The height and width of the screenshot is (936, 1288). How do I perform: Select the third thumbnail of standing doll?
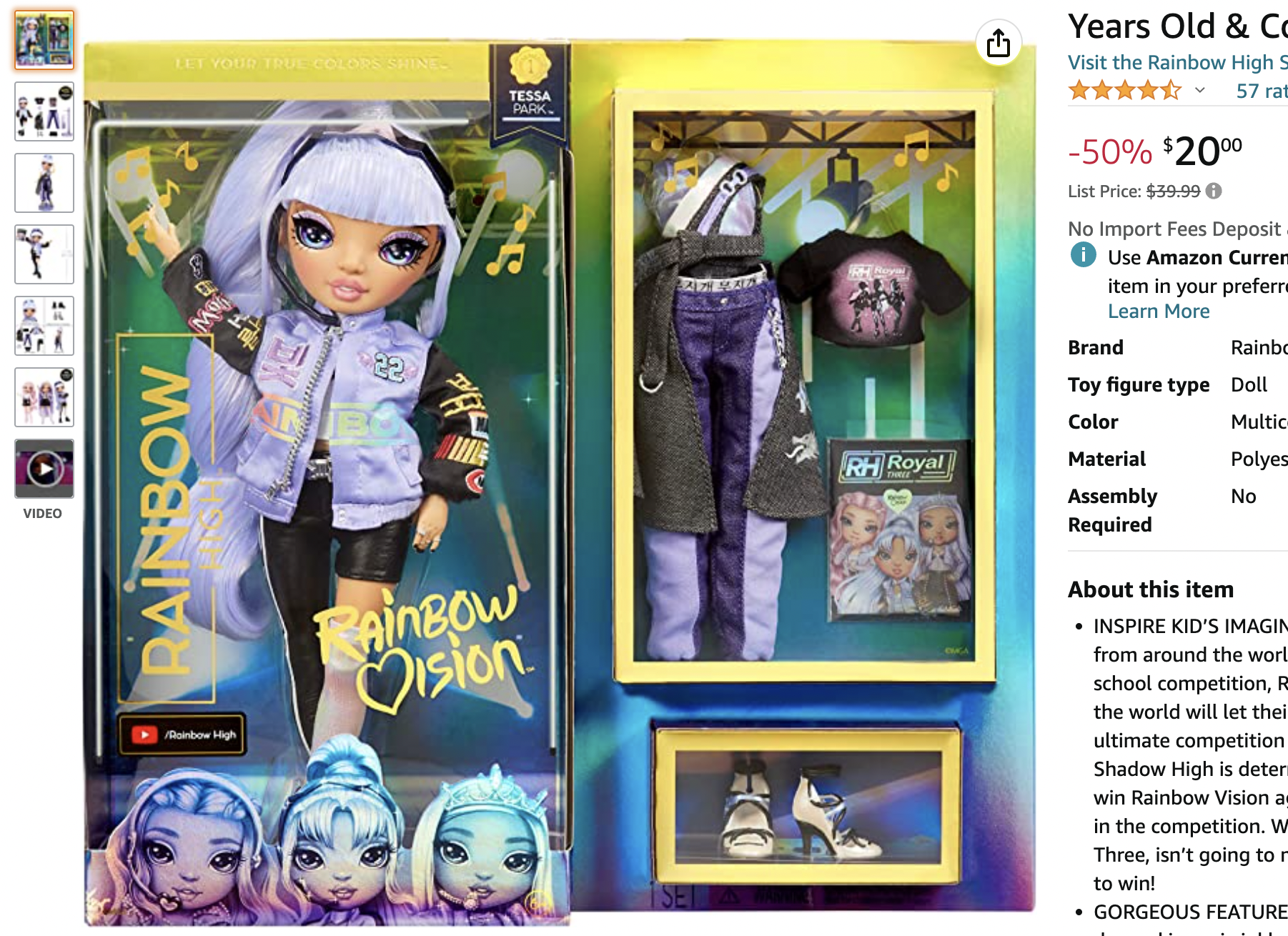pyautogui.click(x=44, y=183)
